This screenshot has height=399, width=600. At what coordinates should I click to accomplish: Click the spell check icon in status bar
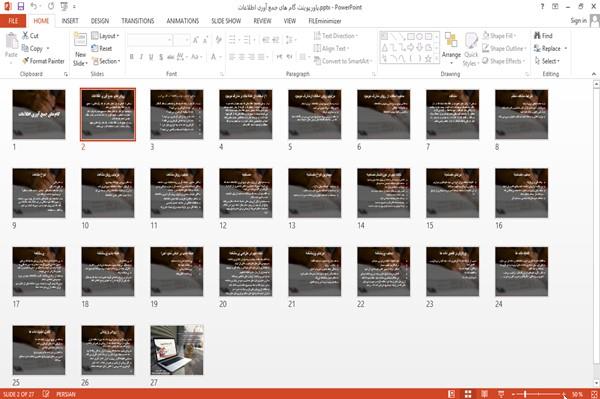pyautogui.click(x=46, y=394)
